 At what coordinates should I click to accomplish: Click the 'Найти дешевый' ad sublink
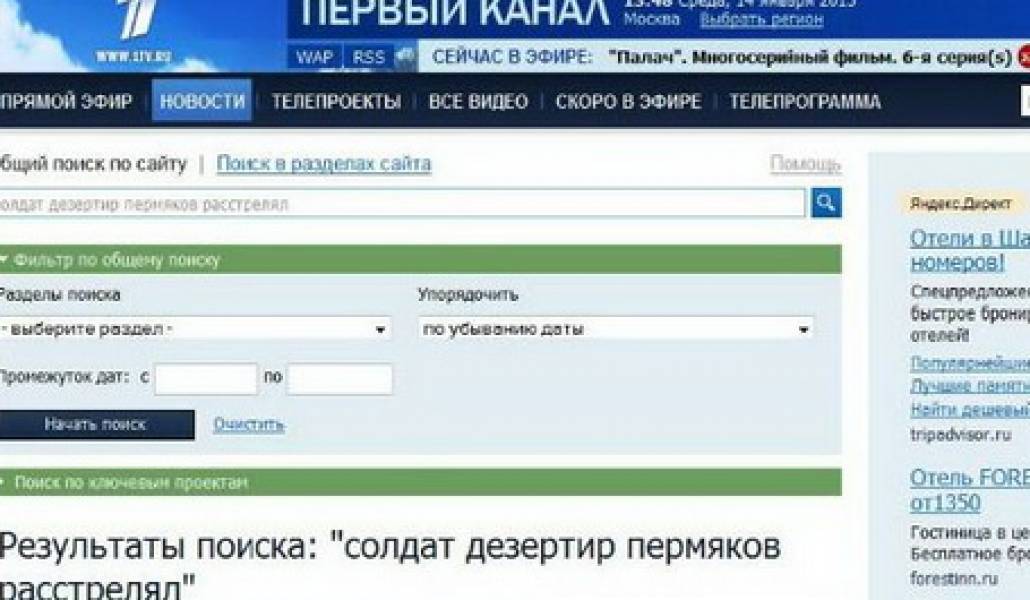970,410
